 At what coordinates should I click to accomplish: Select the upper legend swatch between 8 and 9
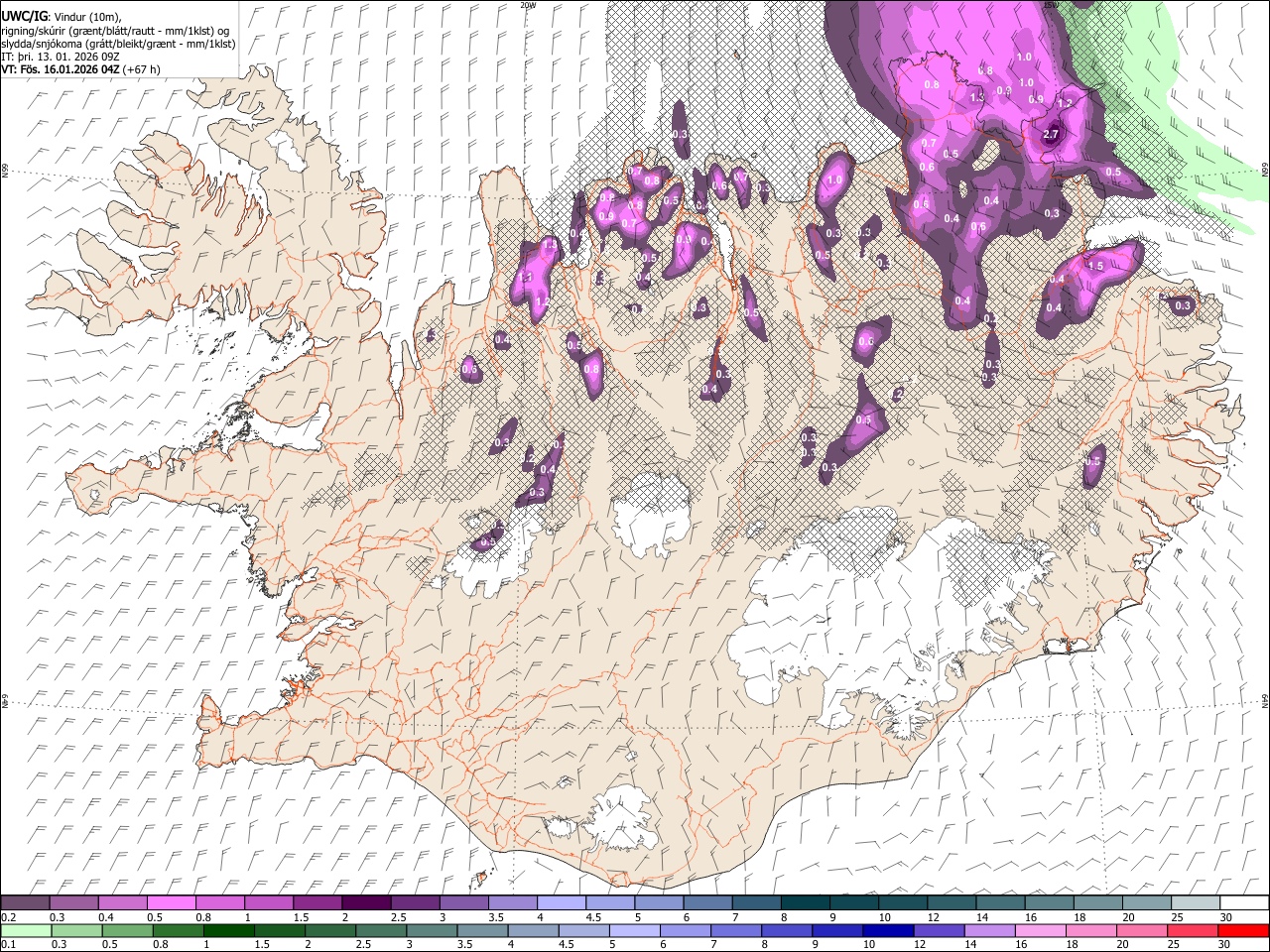(x=804, y=902)
